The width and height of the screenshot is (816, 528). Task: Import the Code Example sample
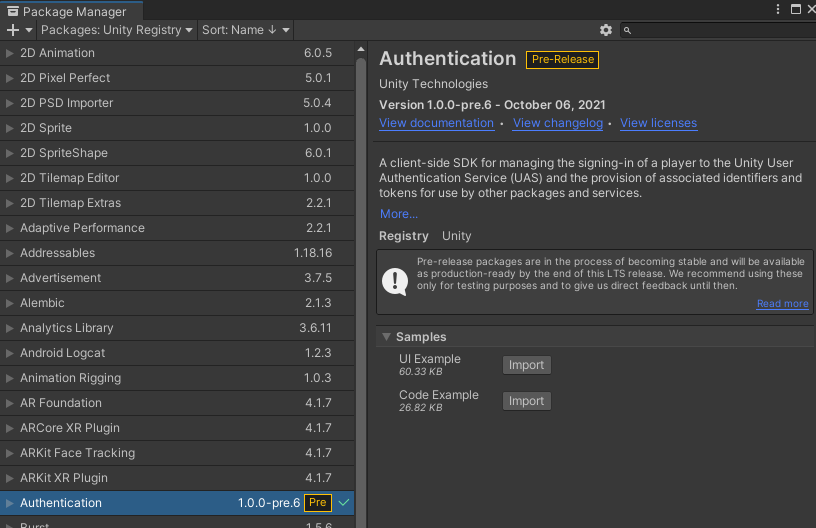[526, 401]
